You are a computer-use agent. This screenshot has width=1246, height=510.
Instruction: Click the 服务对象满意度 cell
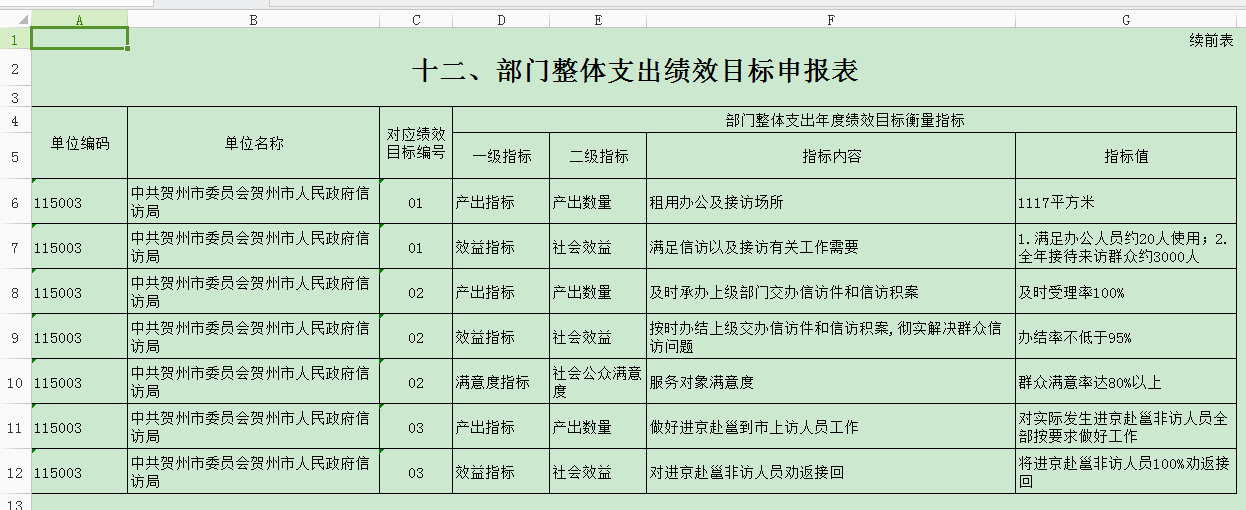pos(830,382)
